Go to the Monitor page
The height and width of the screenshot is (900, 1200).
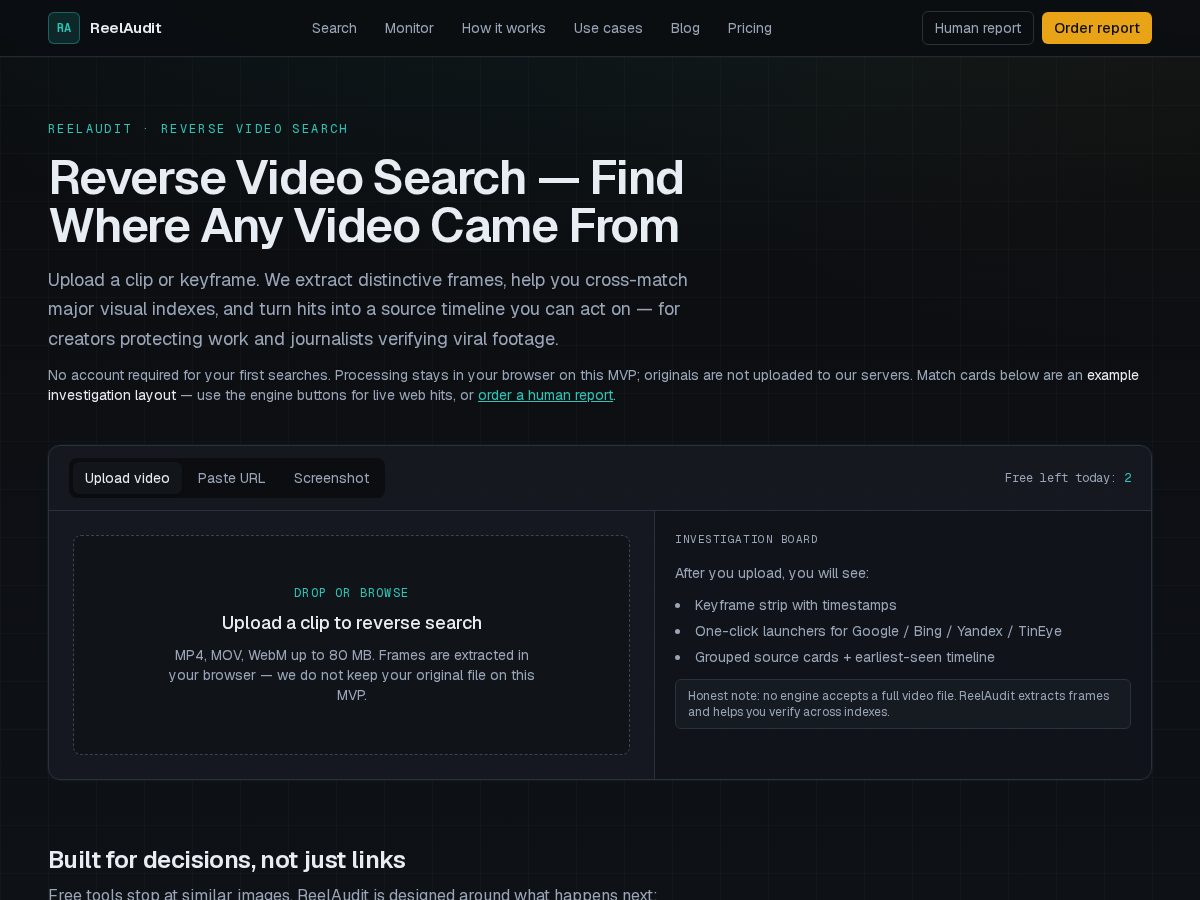(409, 28)
